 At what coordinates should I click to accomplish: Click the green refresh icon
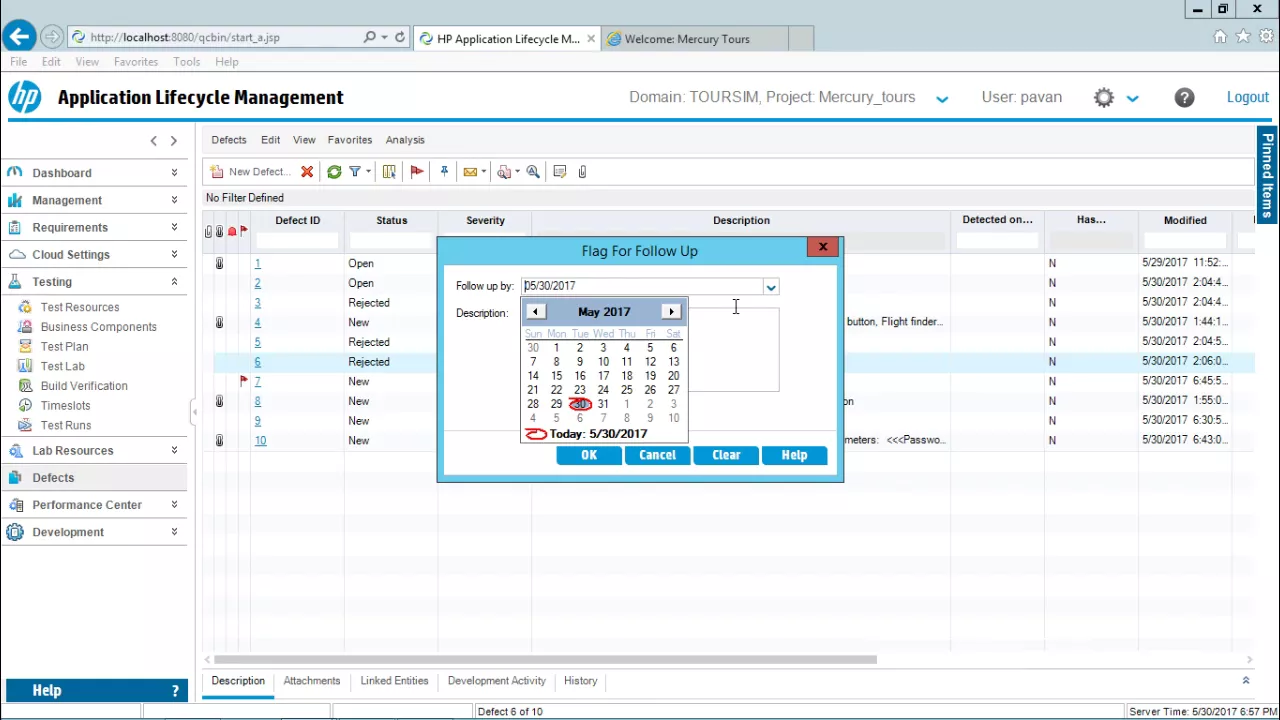coord(334,172)
